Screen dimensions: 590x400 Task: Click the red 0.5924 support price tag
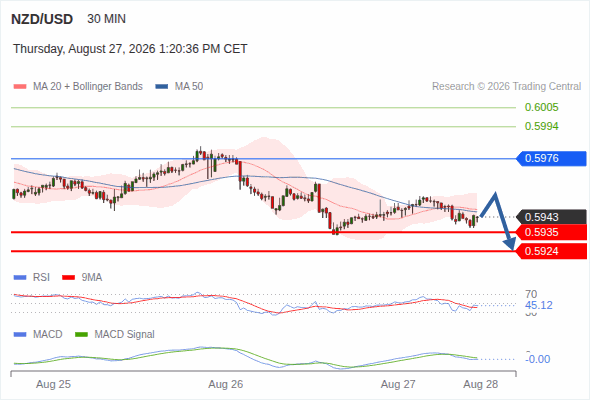(x=551, y=251)
